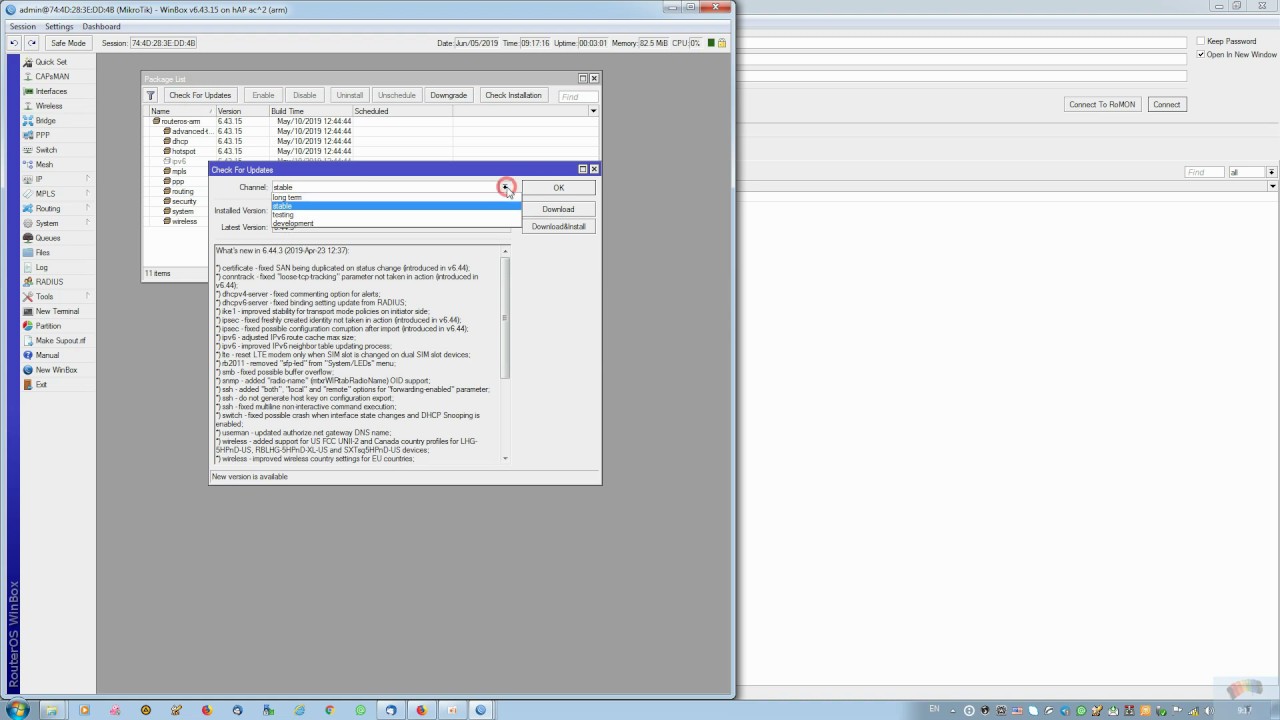Expand the IP submenu in the sidebar
Image resolution: width=1280 pixels, height=720 pixels.
56,179
